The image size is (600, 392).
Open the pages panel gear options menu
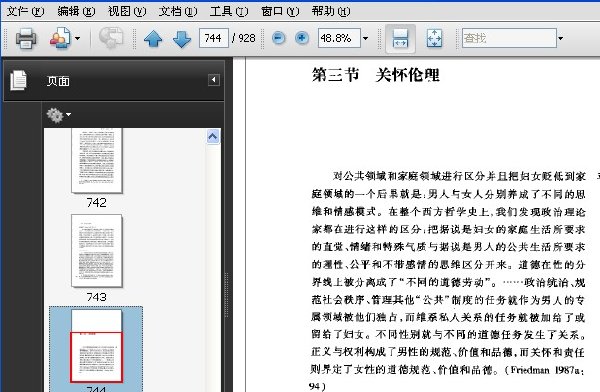click(x=59, y=115)
